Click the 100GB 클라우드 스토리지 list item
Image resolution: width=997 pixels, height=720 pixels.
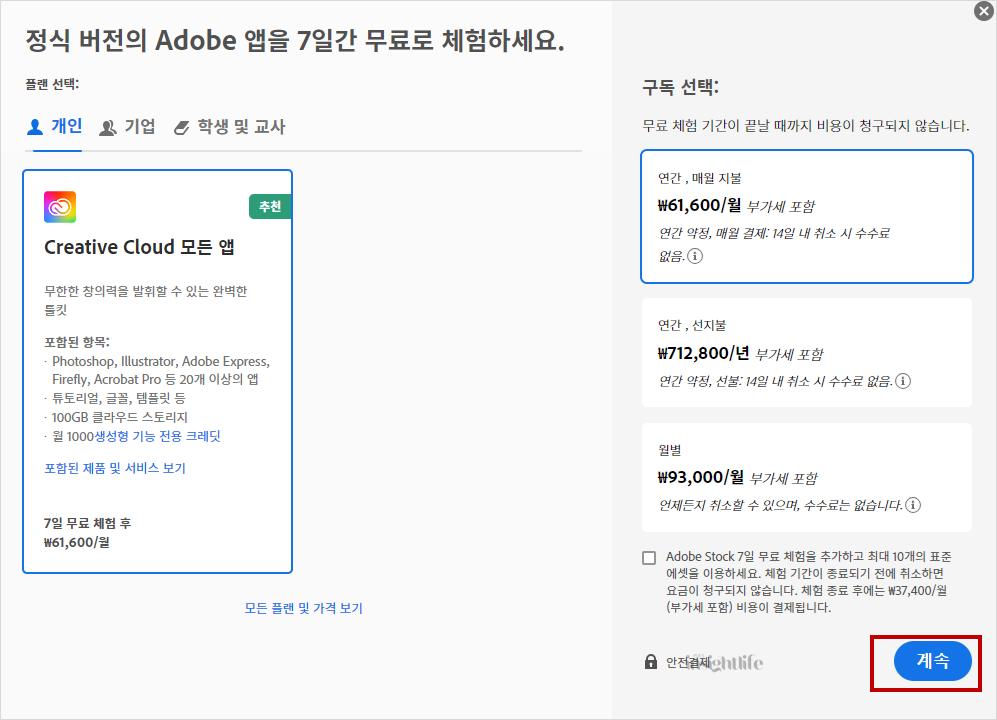pos(120,417)
